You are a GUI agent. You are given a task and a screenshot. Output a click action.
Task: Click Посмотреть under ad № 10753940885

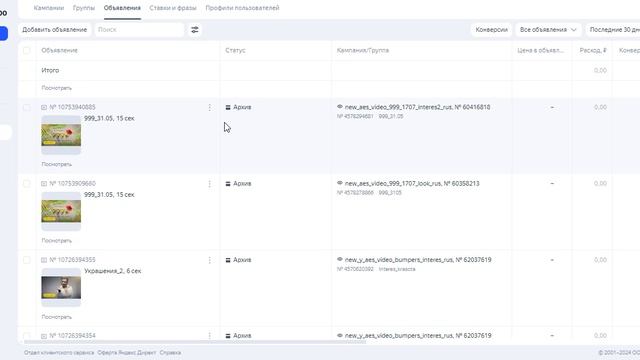tap(56, 164)
